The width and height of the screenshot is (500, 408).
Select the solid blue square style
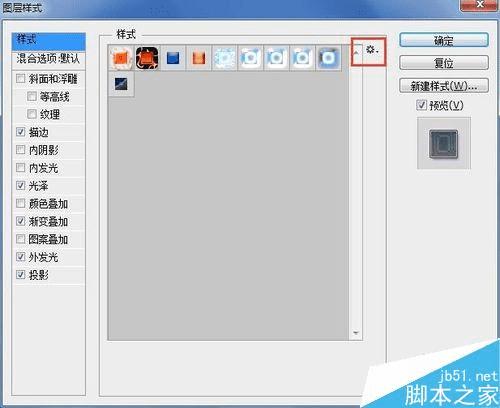(x=173, y=58)
